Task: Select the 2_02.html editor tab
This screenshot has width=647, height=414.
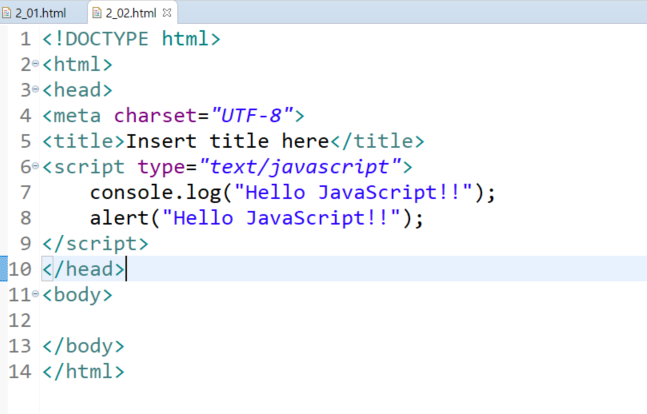Action: [131, 13]
